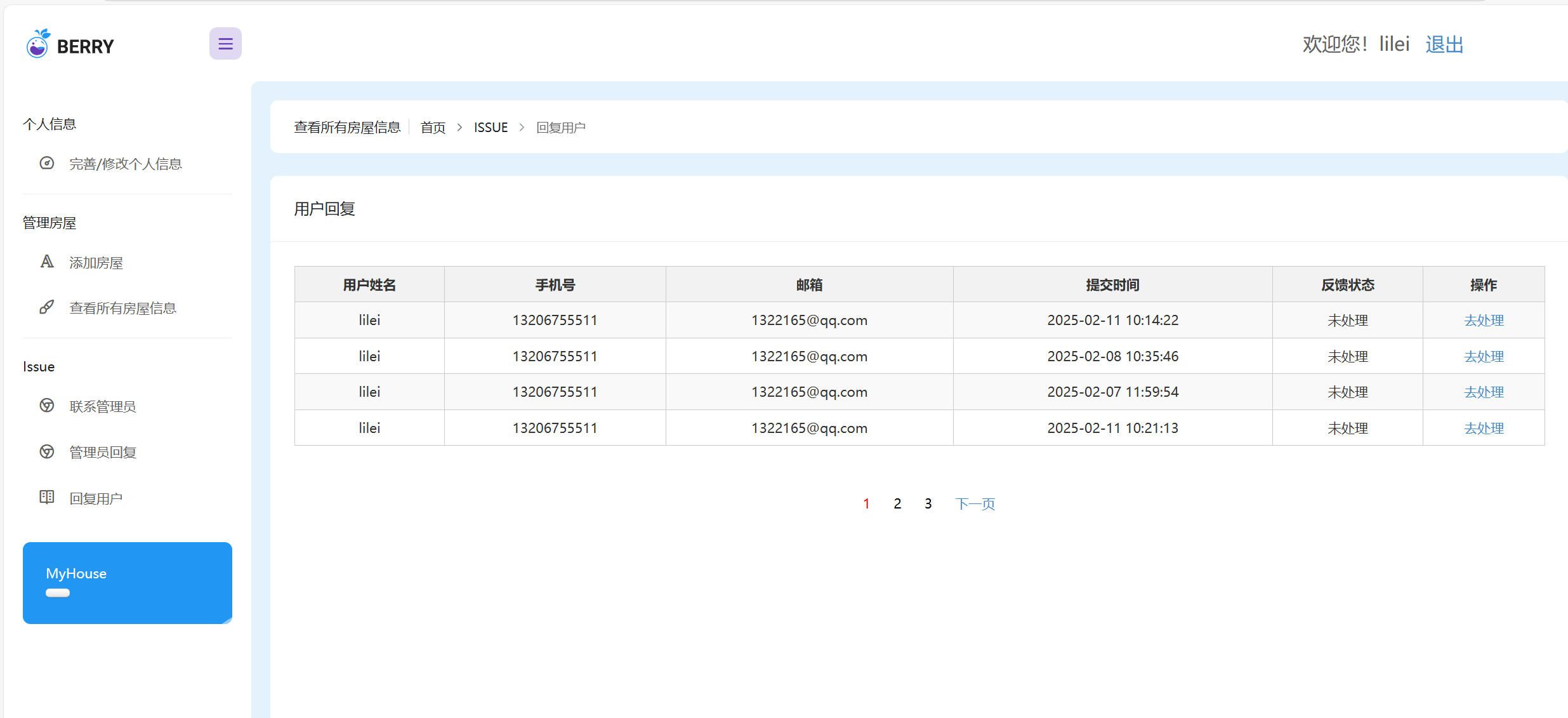Viewport: 1568px width, 718px height.
Task: Open 管理员回复 sidebar menu item
Action: [103, 453]
